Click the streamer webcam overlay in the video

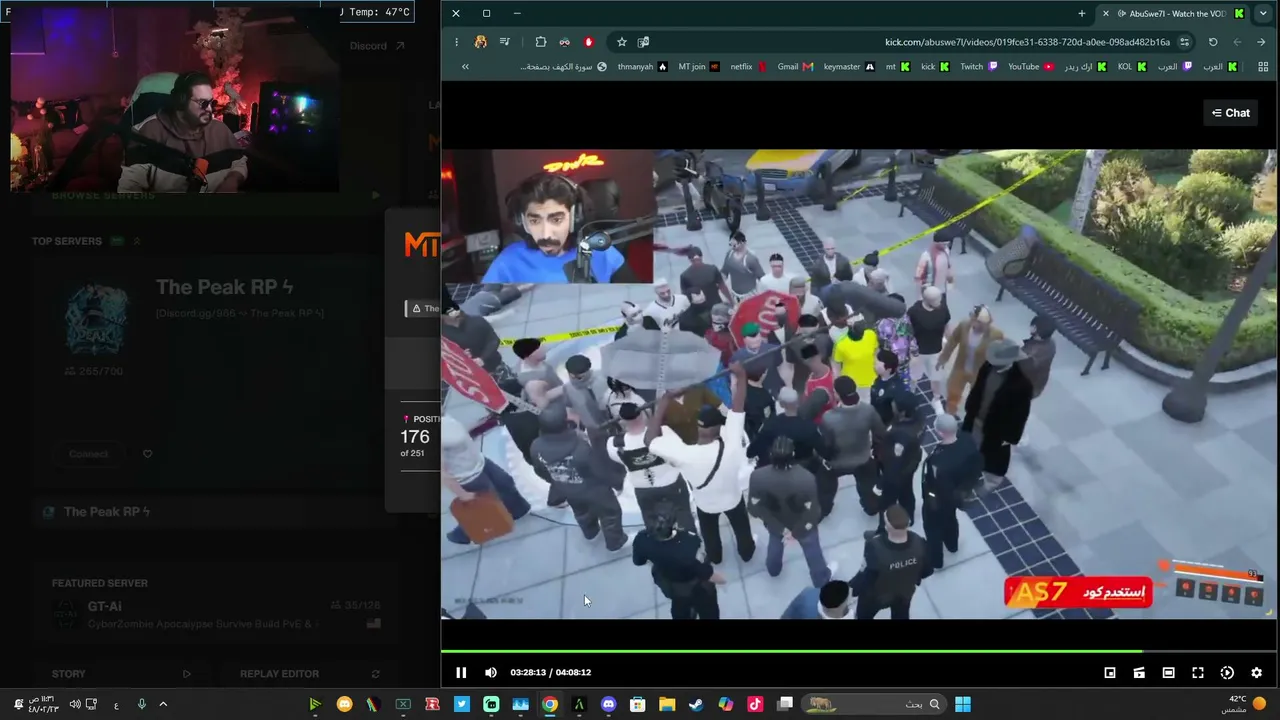click(x=548, y=217)
